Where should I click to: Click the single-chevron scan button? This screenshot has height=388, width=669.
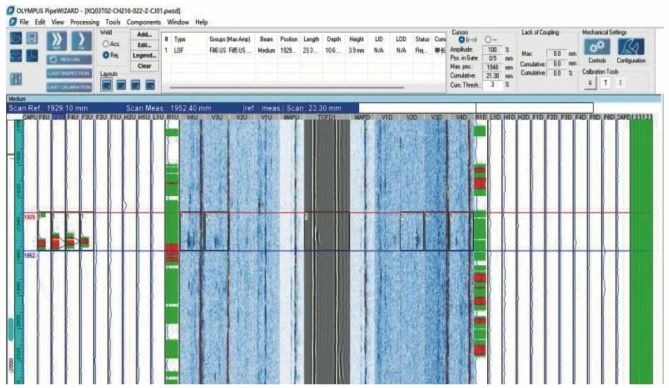point(81,41)
